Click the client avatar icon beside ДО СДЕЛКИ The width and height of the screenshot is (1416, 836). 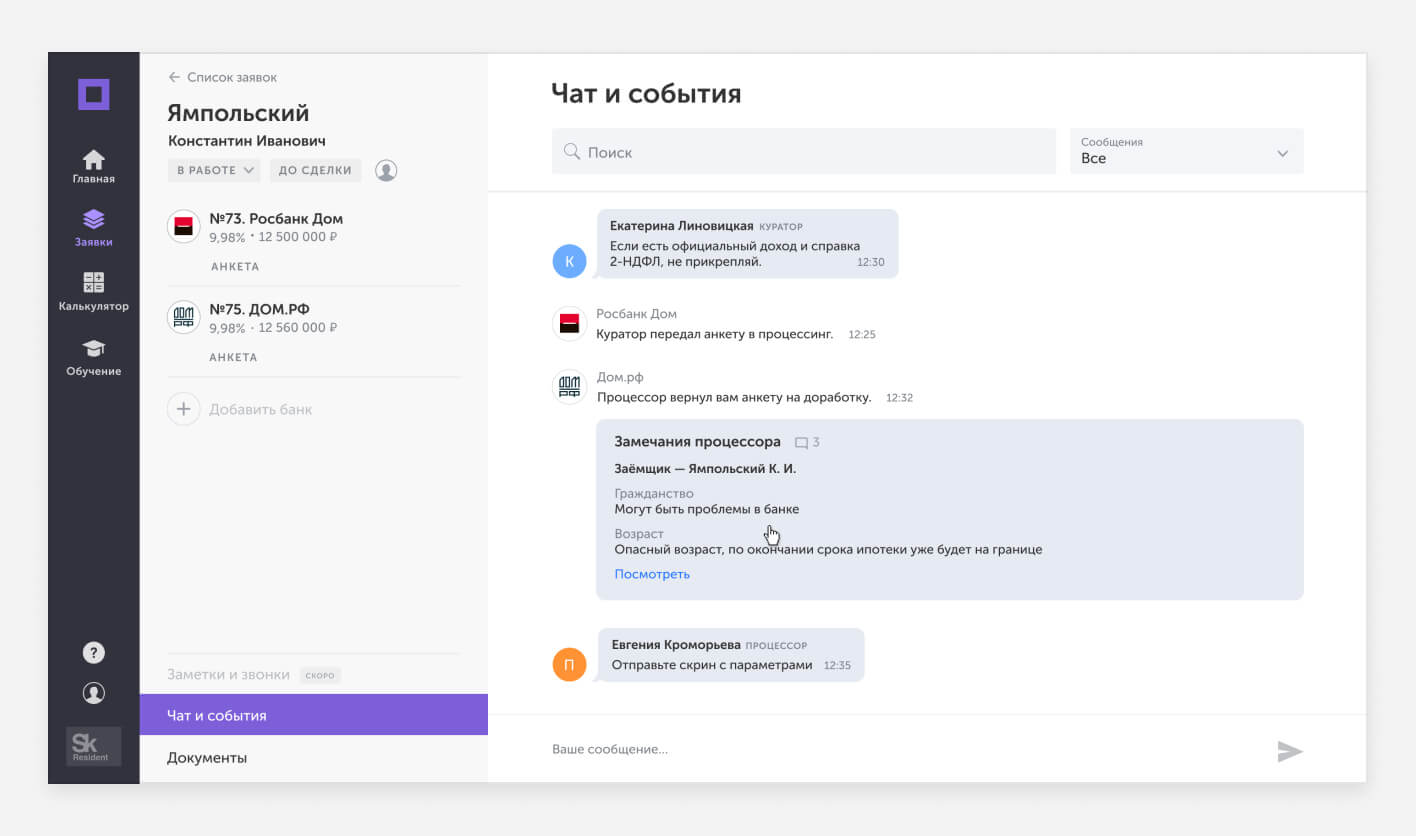tap(386, 170)
